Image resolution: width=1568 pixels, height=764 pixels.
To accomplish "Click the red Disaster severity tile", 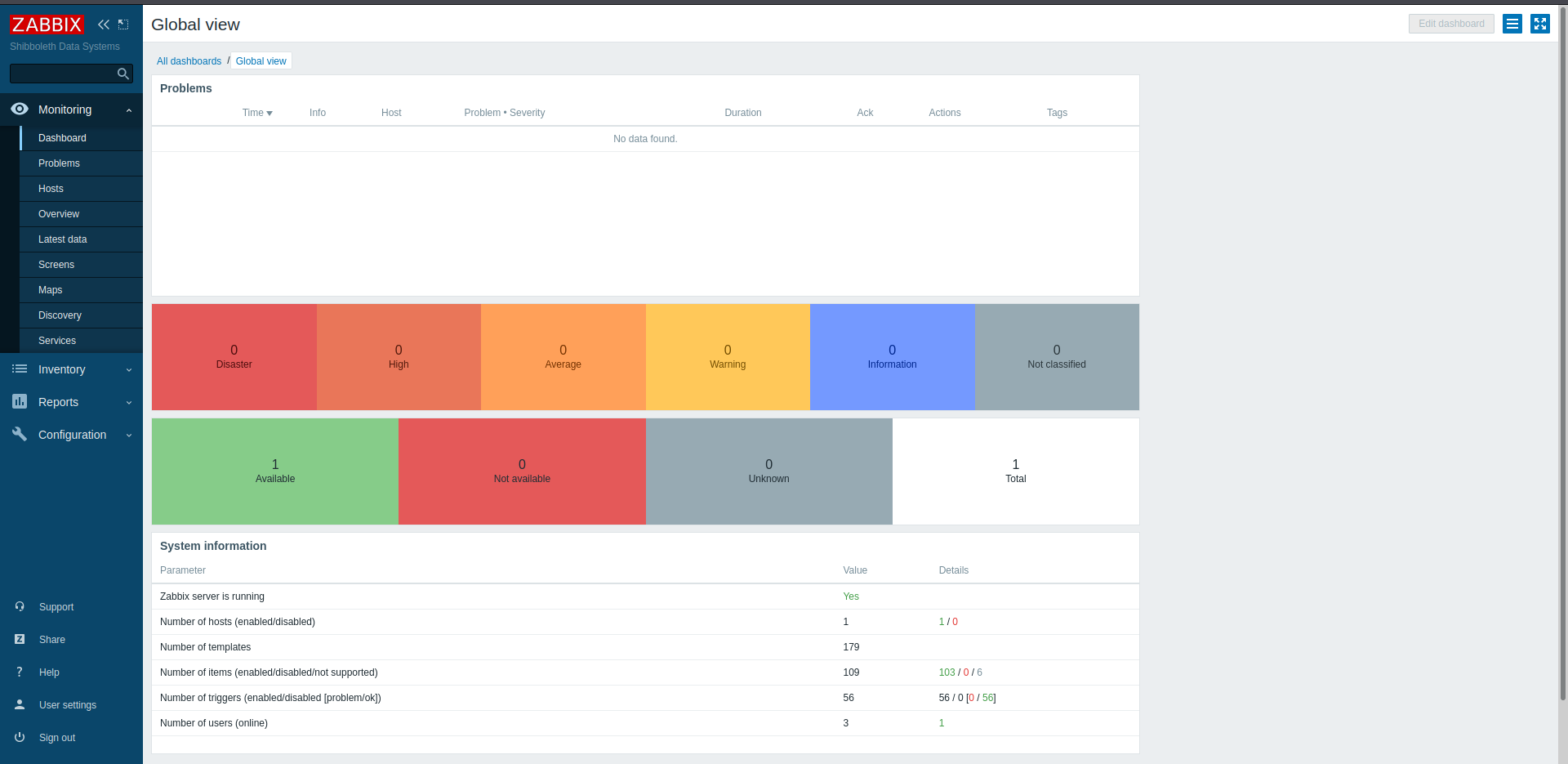I will [234, 357].
